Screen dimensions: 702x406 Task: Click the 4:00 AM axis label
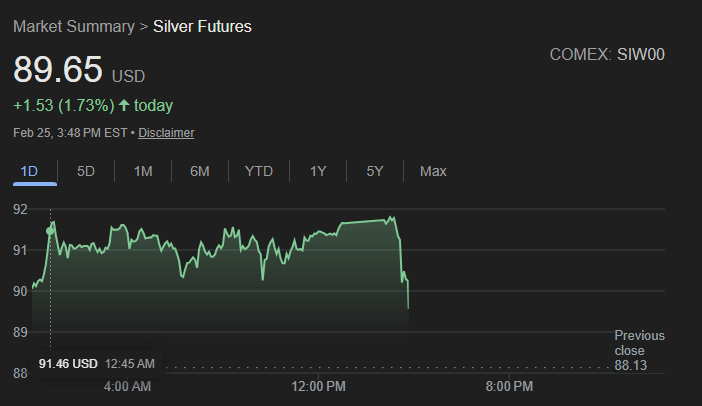tap(128, 386)
